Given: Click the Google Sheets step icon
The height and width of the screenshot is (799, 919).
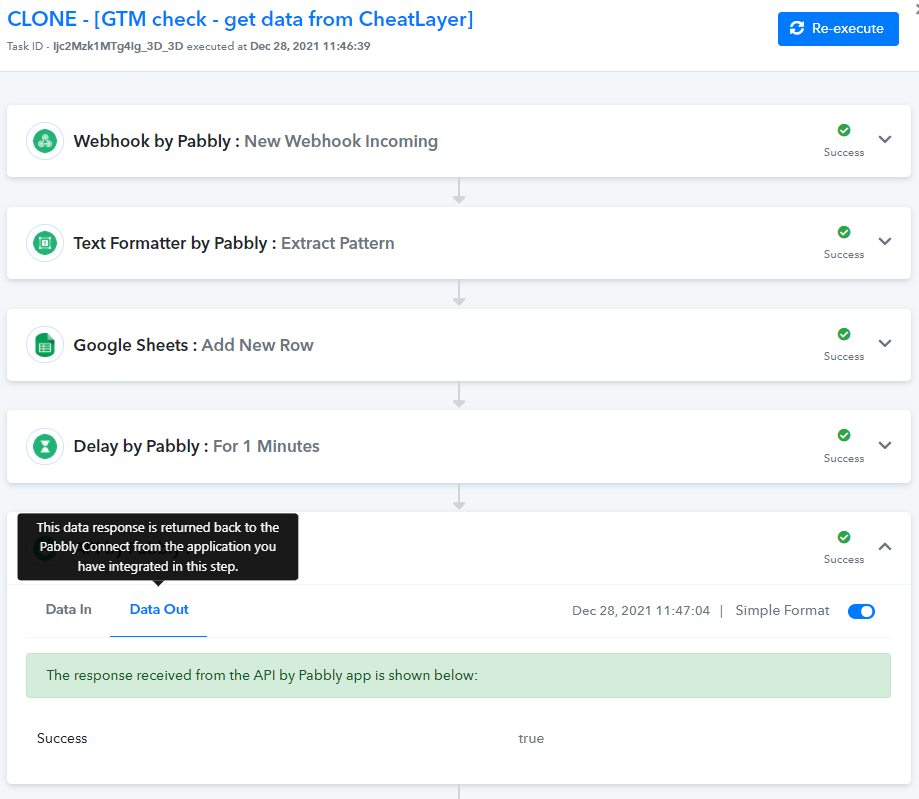Looking at the screenshot, I should click(x=44, y=345).
